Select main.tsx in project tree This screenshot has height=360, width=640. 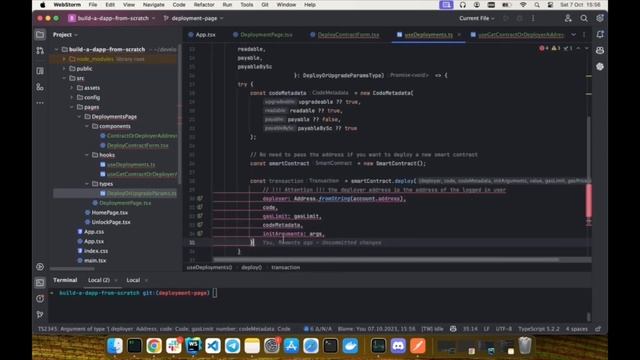(95, 260)
